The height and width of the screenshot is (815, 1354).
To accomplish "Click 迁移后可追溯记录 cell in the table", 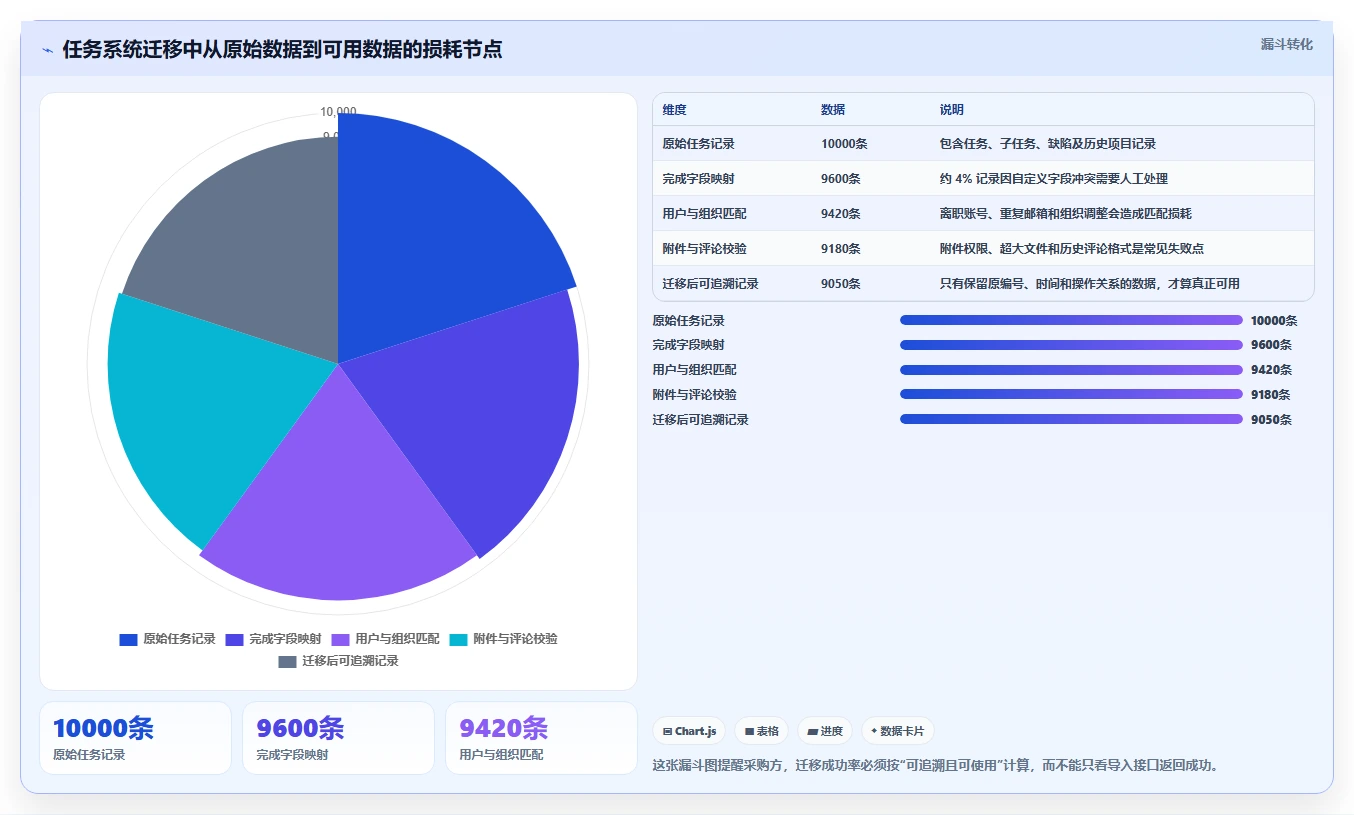I will (710, 284).
